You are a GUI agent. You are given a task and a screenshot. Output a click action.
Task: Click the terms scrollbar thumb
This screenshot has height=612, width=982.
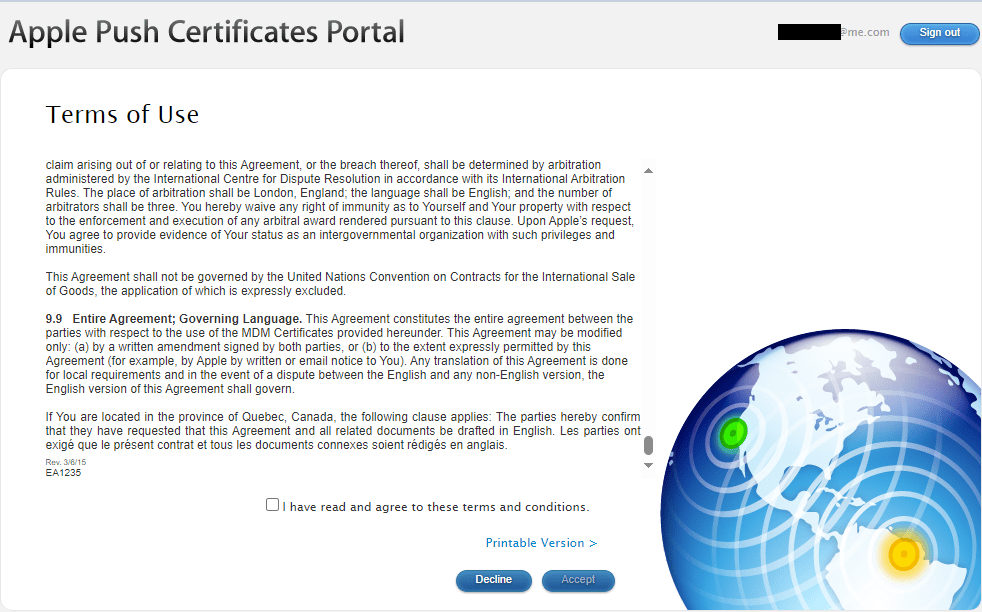pos(648,445)
